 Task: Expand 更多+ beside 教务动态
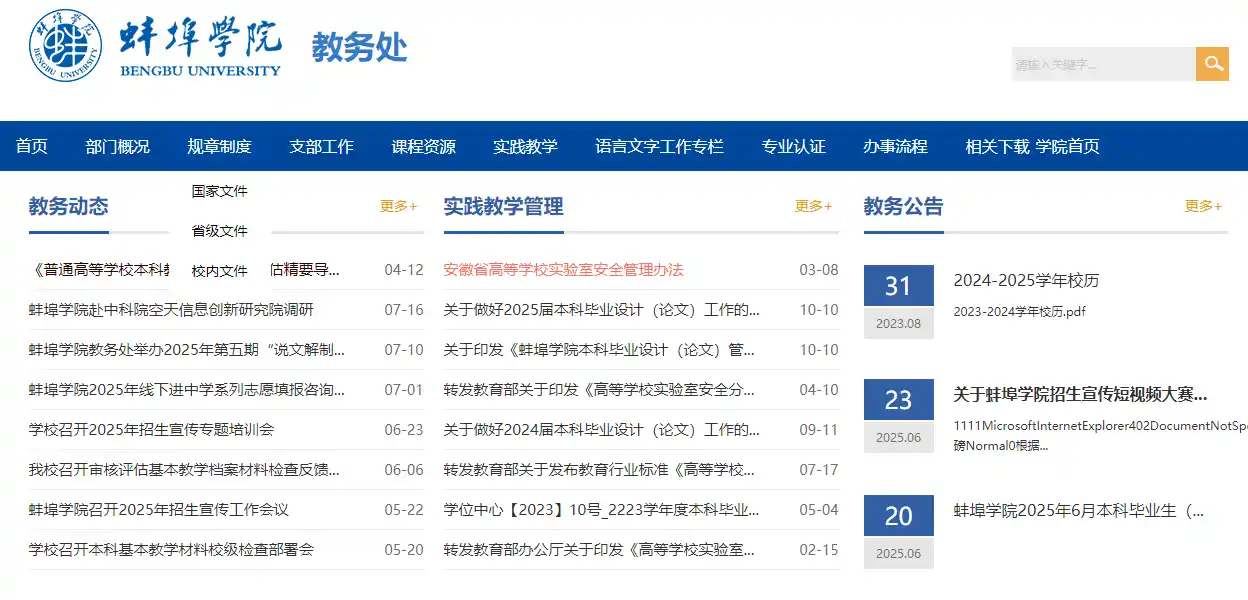coord(398,206)
